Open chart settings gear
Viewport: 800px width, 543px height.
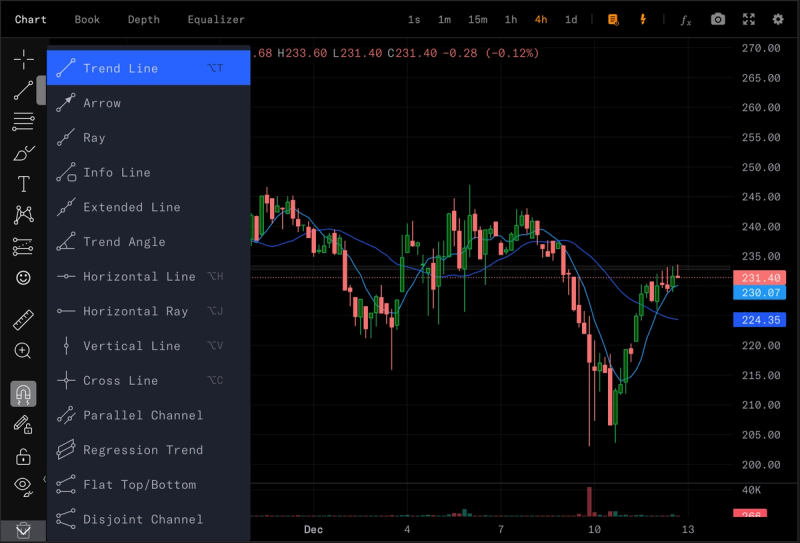click(x=778, y=19)
